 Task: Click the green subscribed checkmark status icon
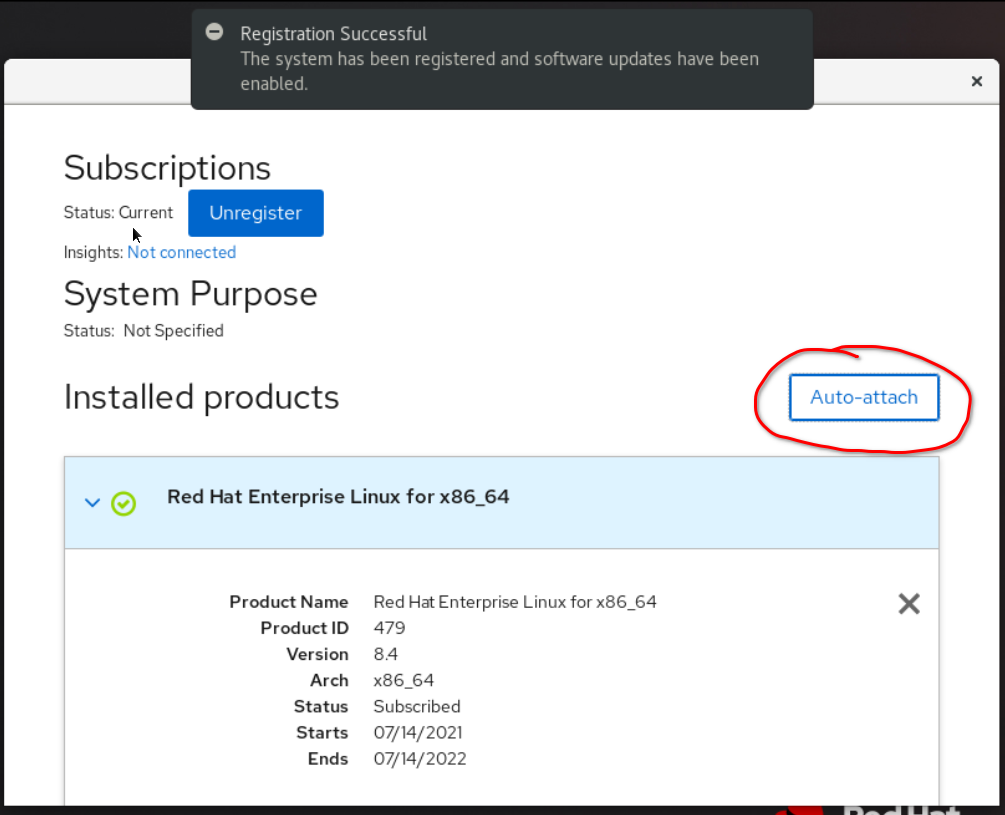point(124,504)
